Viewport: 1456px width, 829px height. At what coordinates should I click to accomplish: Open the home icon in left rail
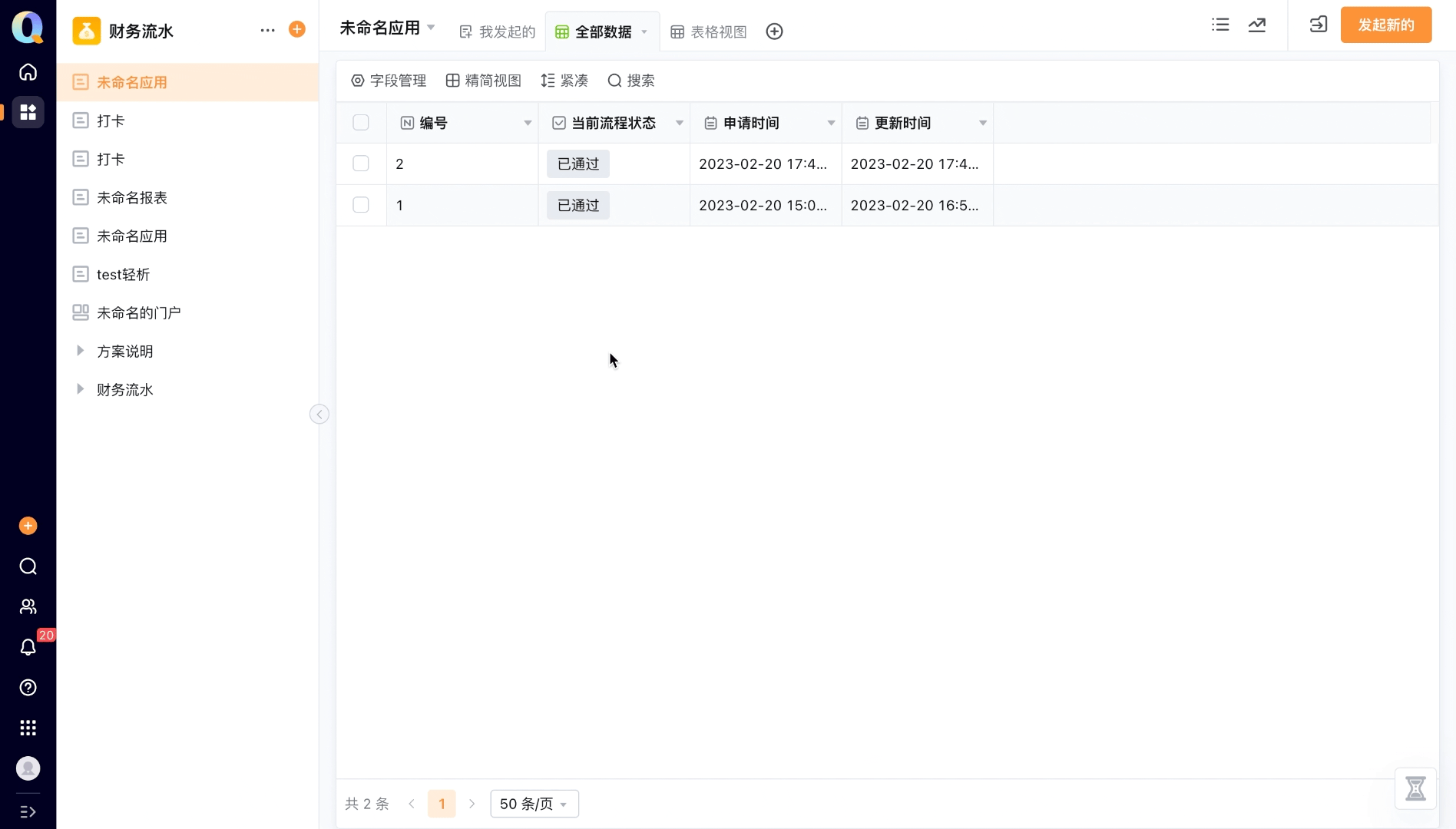(x=28, y=72)
